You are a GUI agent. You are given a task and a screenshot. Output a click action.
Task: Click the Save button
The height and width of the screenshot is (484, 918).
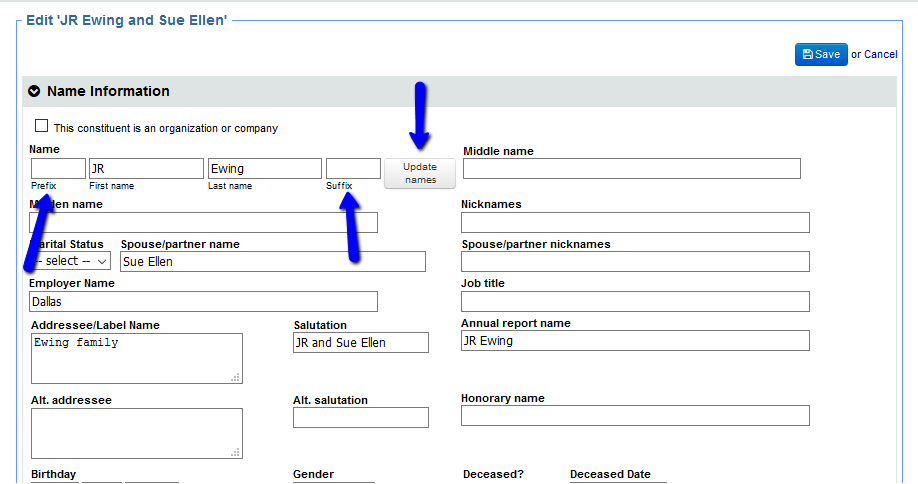(821, 54)
